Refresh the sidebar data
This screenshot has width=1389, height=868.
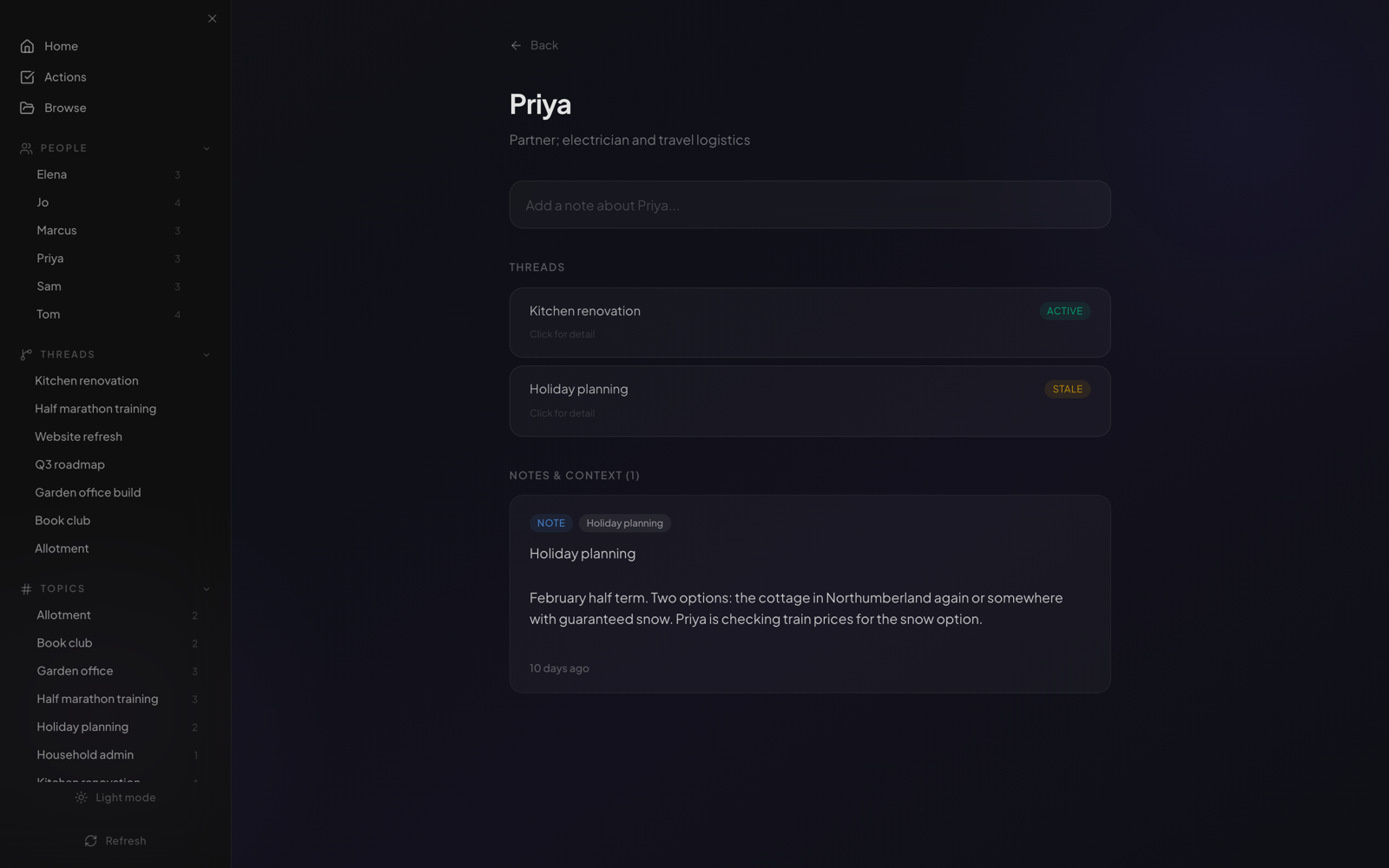(115, 841)
